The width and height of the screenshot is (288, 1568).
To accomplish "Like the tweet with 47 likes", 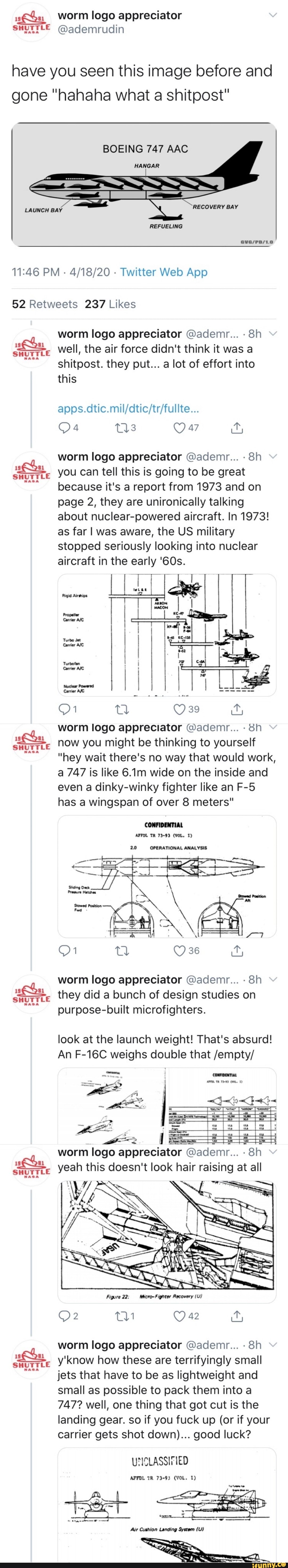I will pyautogui.click(x=186, y=428).
